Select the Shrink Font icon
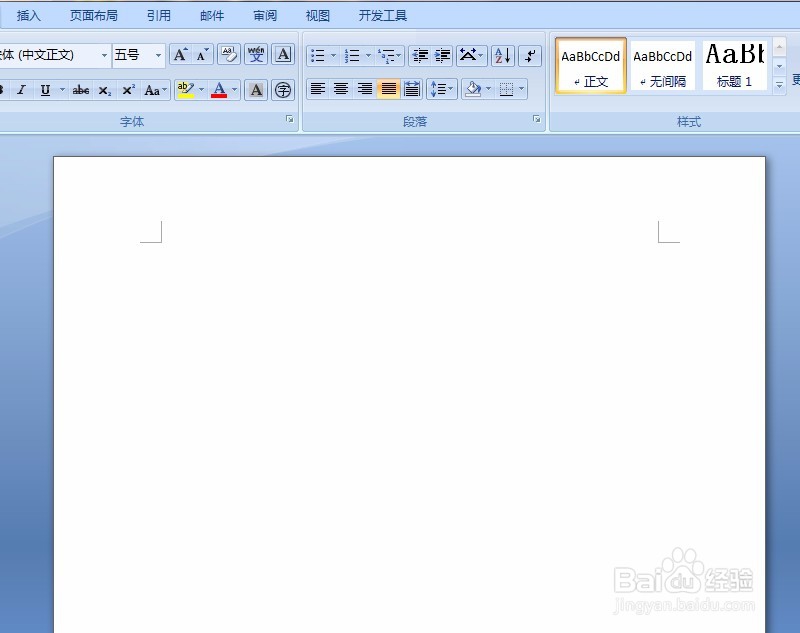800x633 pixels. pos(202,55)
